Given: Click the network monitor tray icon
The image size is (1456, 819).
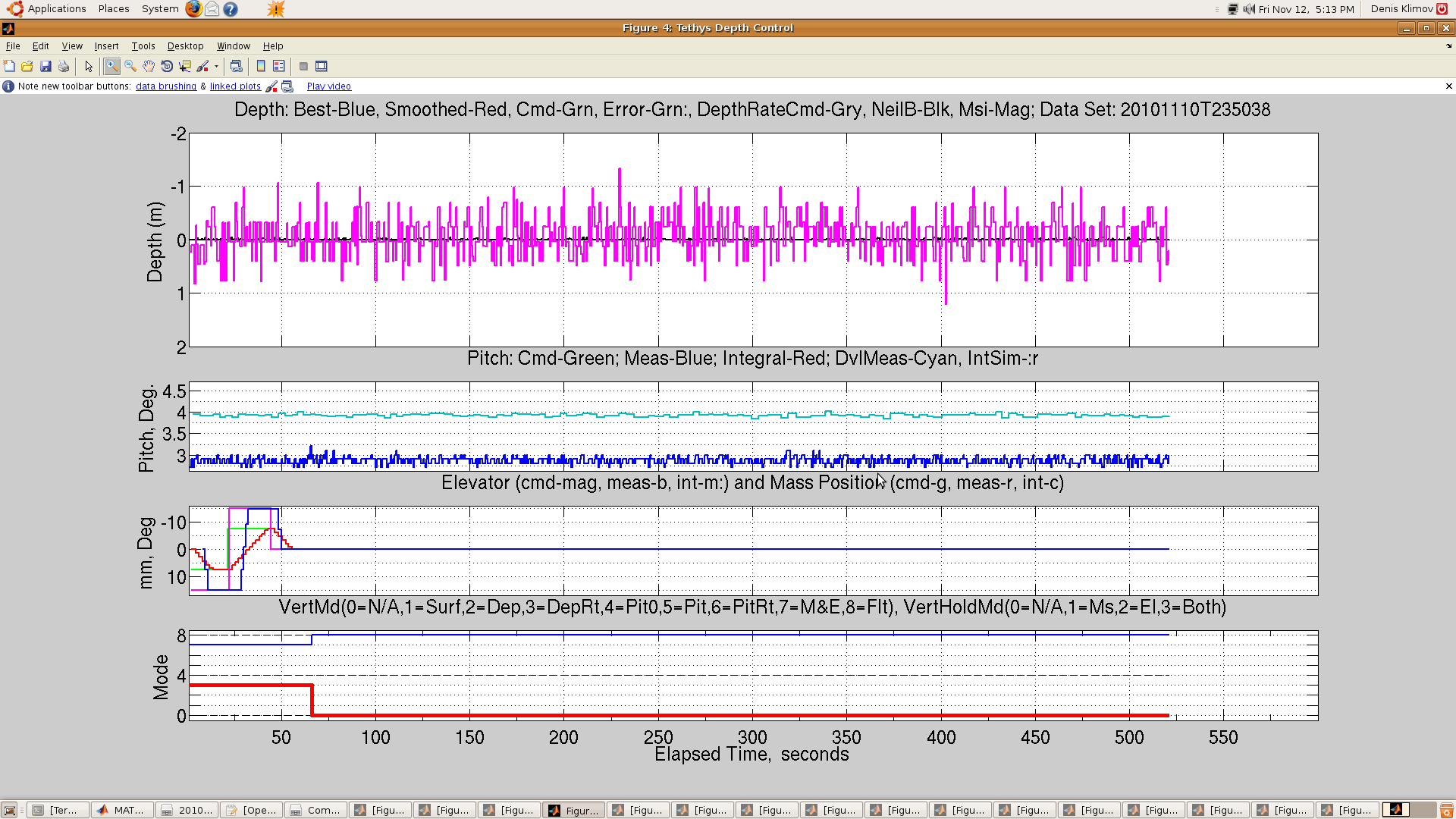Looking at the screenshot, I should 1233,9.
